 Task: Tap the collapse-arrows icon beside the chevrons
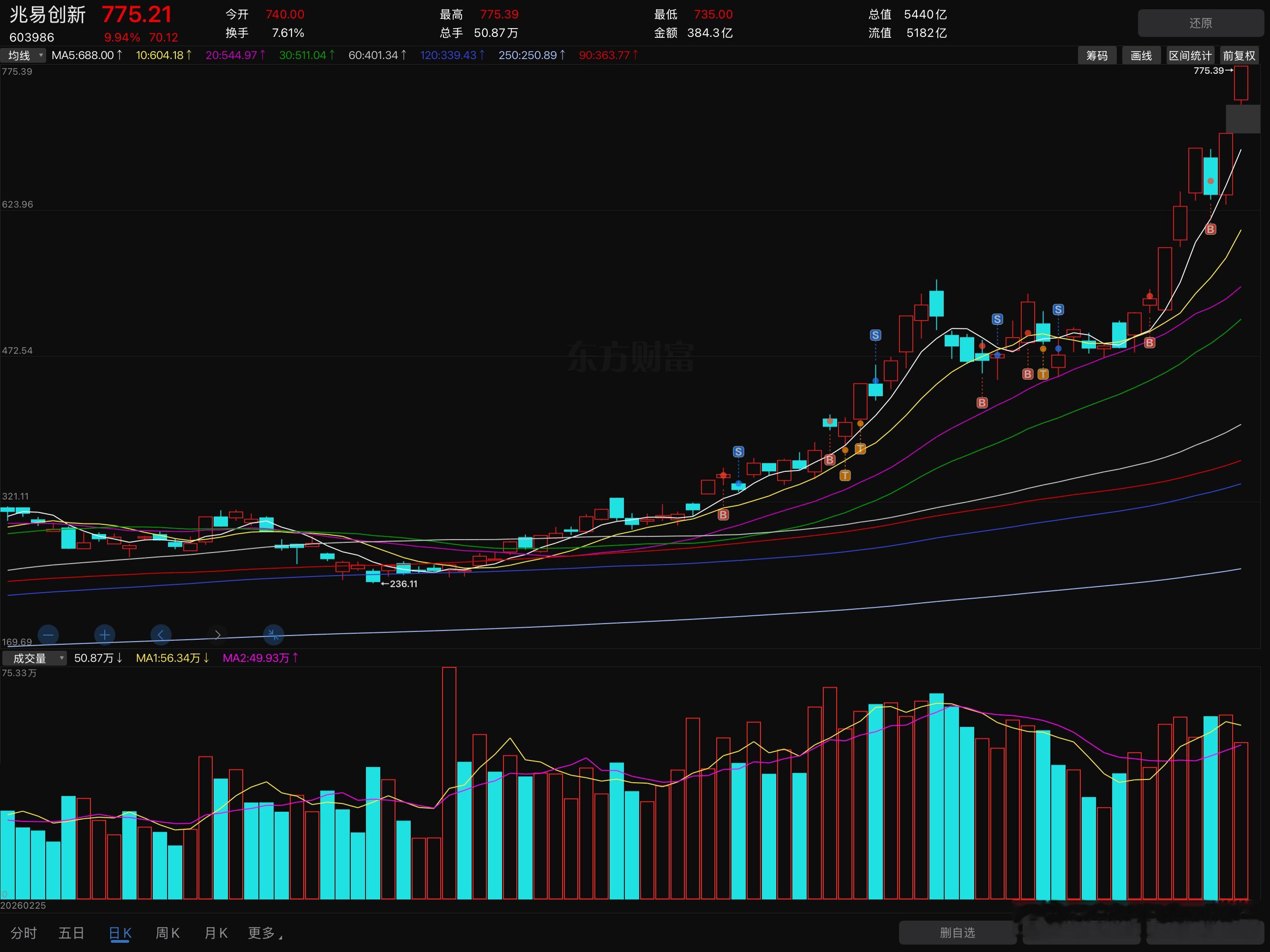tap(273, 635)
